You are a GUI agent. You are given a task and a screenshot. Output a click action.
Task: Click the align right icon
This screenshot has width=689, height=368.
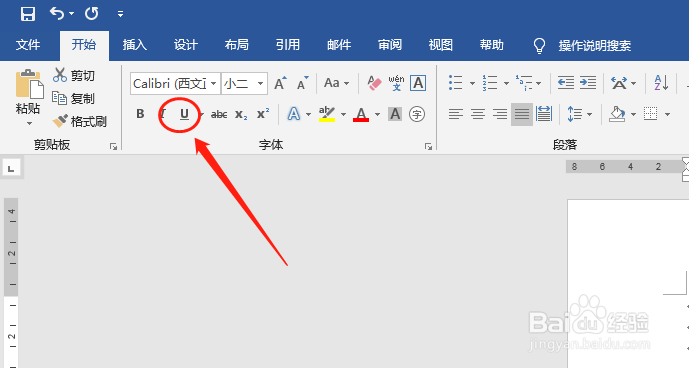coord(500,115)
